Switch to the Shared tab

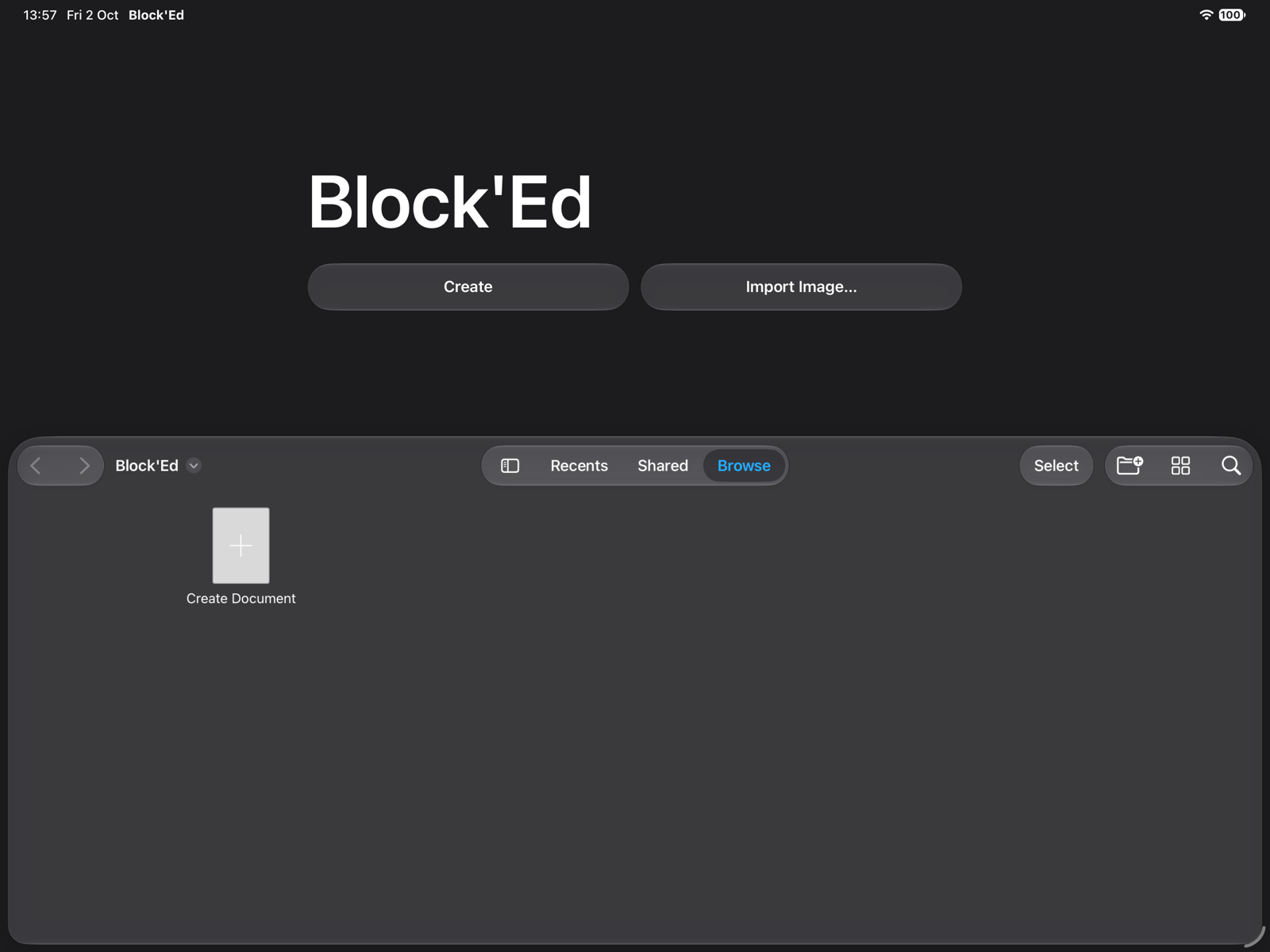[663, 466]
